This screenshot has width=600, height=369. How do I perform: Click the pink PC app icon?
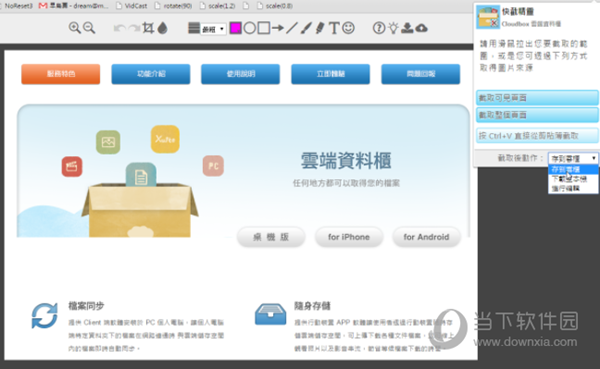(x=213, y=166)
